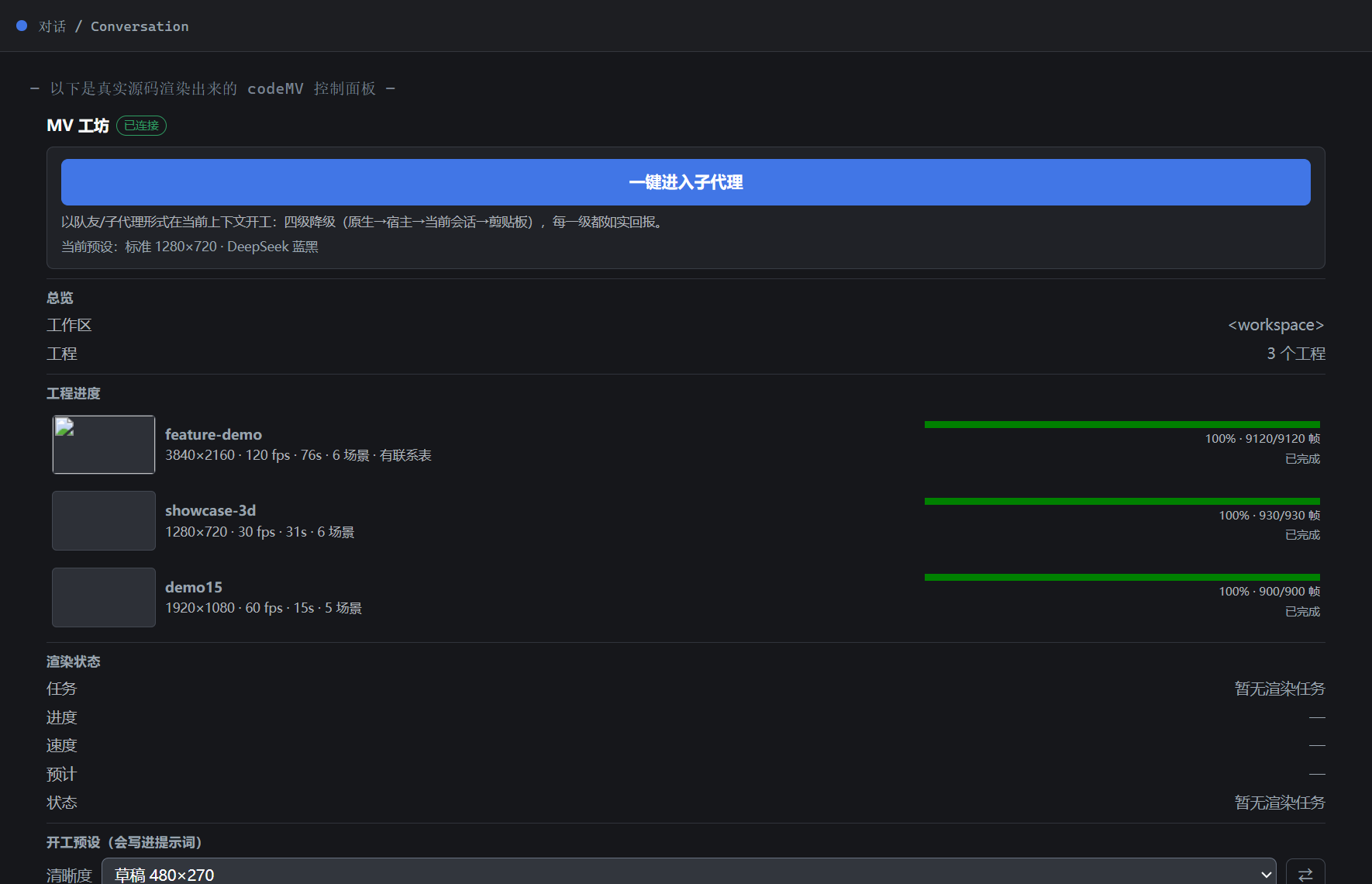Click the 对话 / Conversation header label

[x=114, y=26]
